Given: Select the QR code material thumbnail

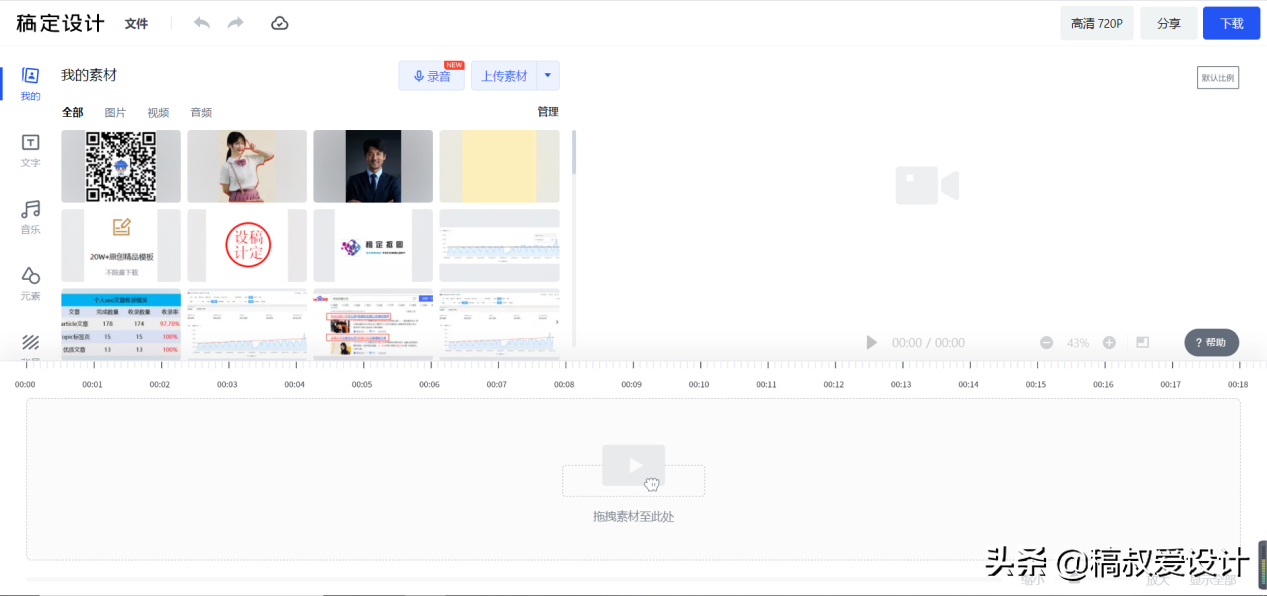Looking at the screenshot, I should pos(120,166).
